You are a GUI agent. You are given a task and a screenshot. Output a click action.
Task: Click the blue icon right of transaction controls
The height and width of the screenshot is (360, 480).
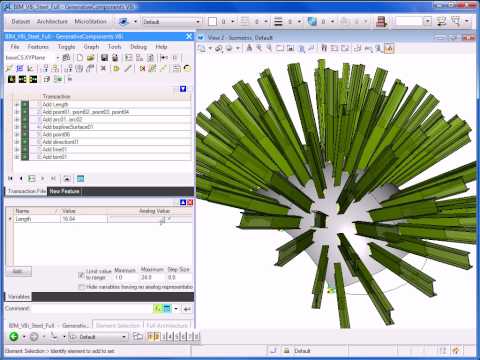pos(80,179)
